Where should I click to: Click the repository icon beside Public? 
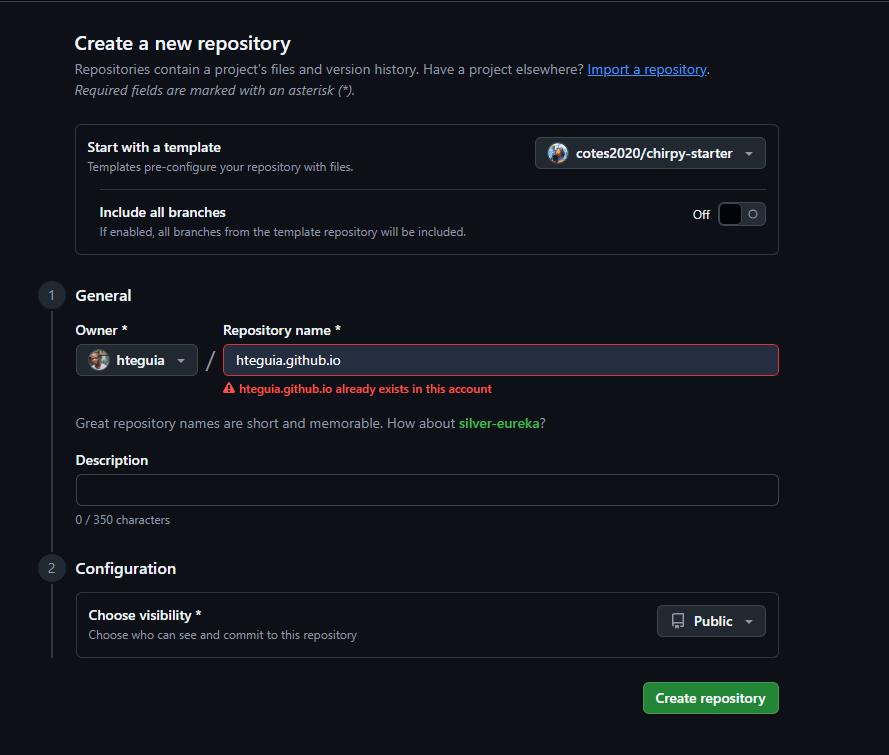pyautogui.click(x=678, y=621)
